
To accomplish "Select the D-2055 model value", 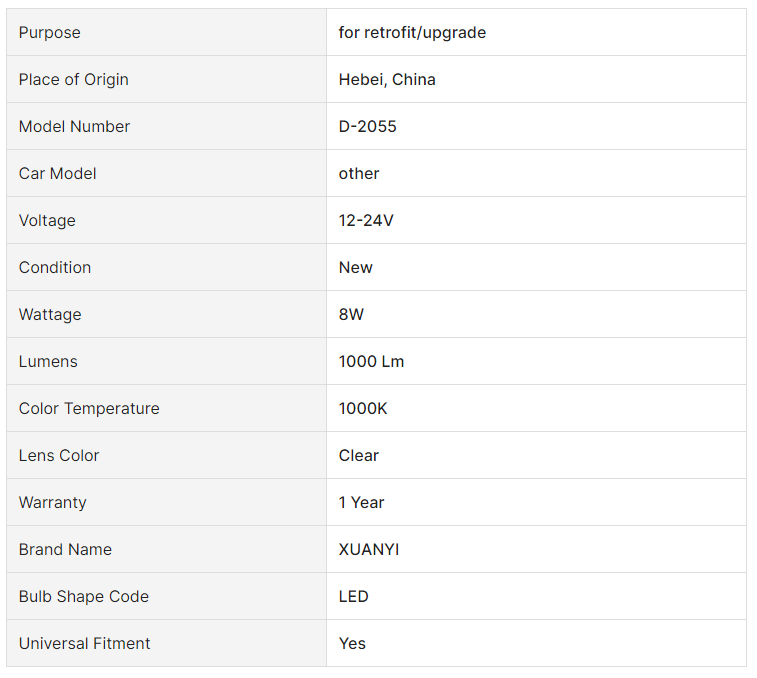I will point(367,126).
